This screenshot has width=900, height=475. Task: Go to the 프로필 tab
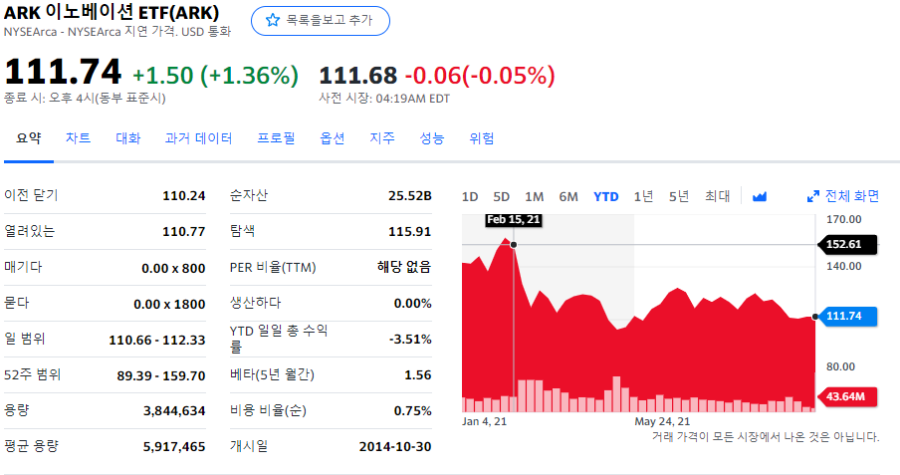276,138
